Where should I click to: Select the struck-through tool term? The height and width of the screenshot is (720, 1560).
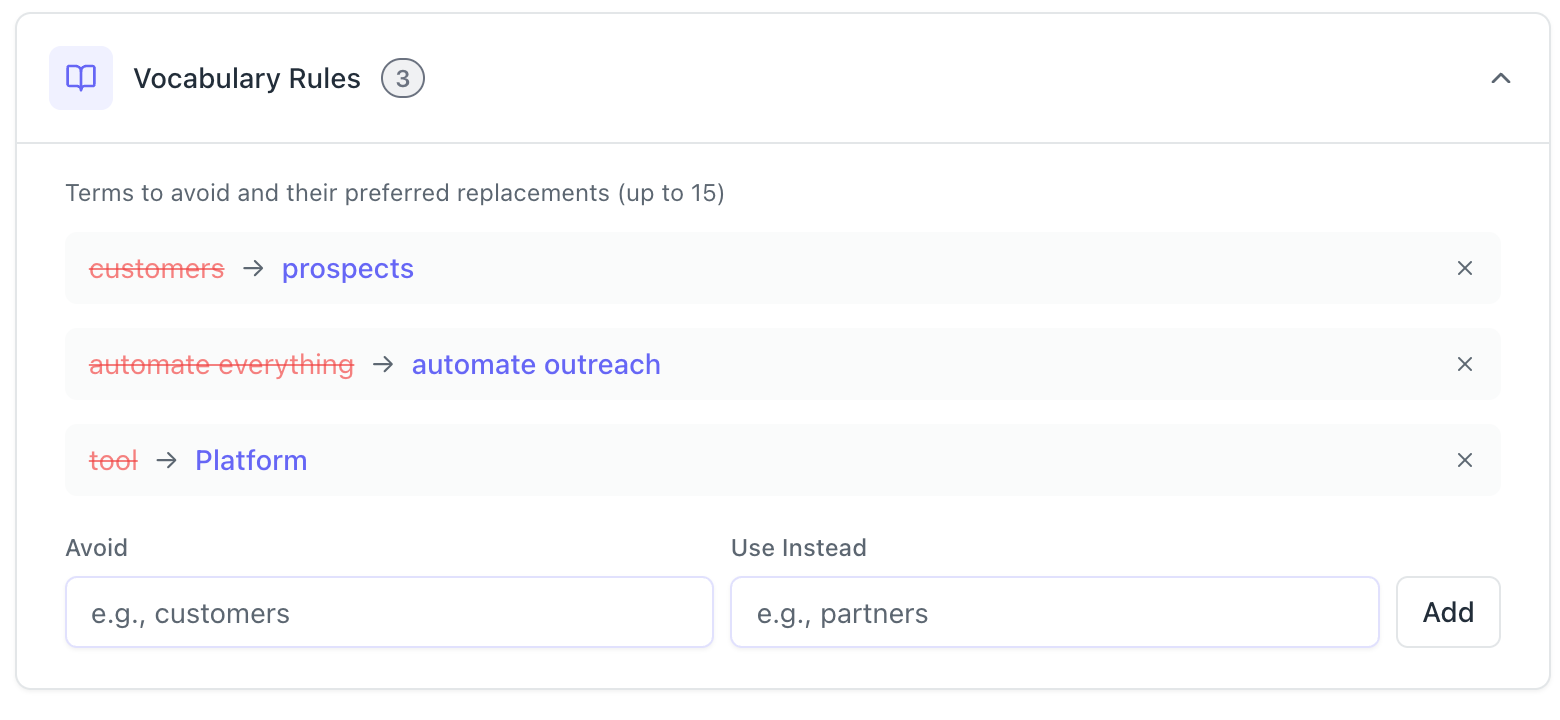tap(113, 461)
